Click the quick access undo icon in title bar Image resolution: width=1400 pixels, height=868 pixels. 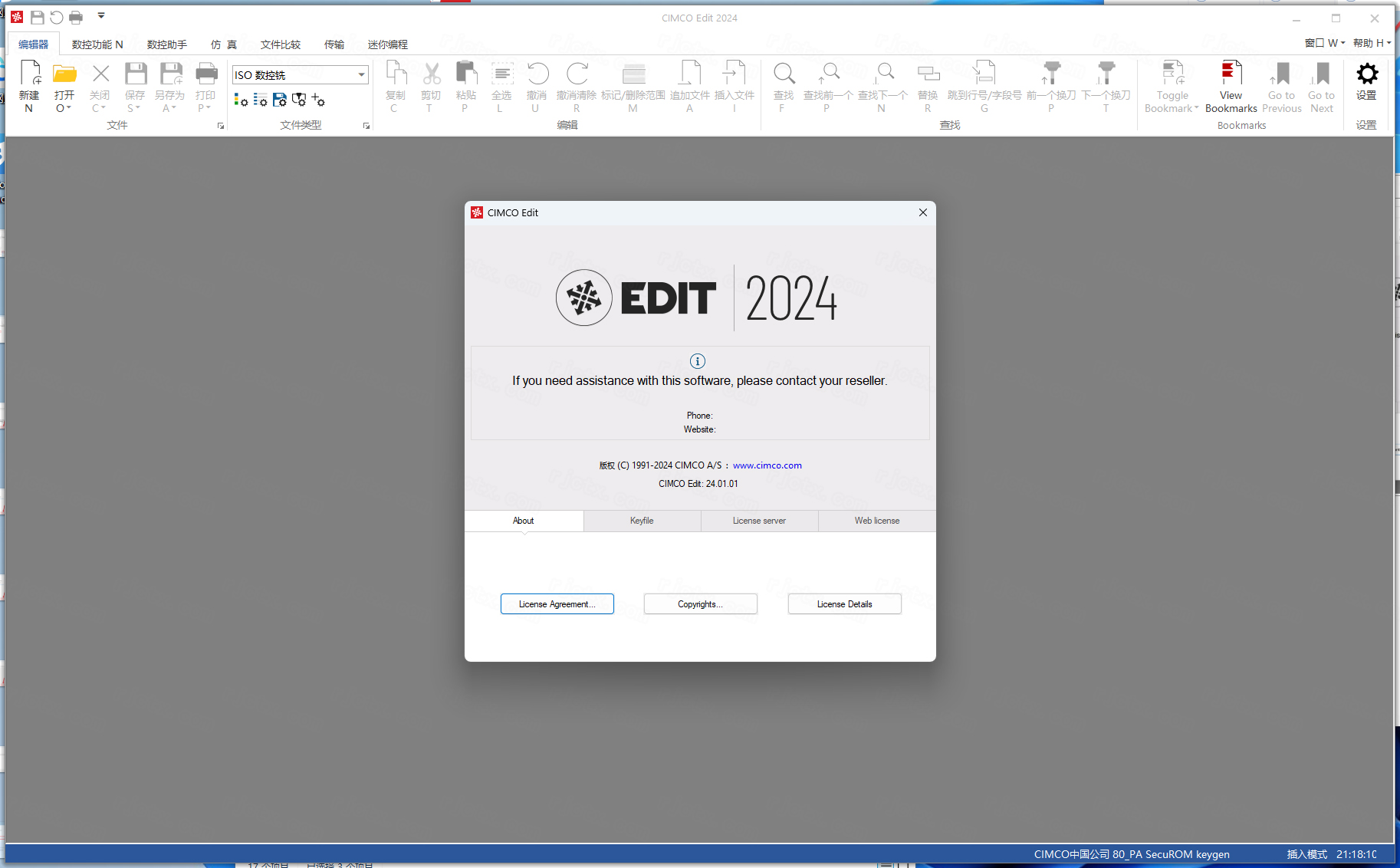56,17
